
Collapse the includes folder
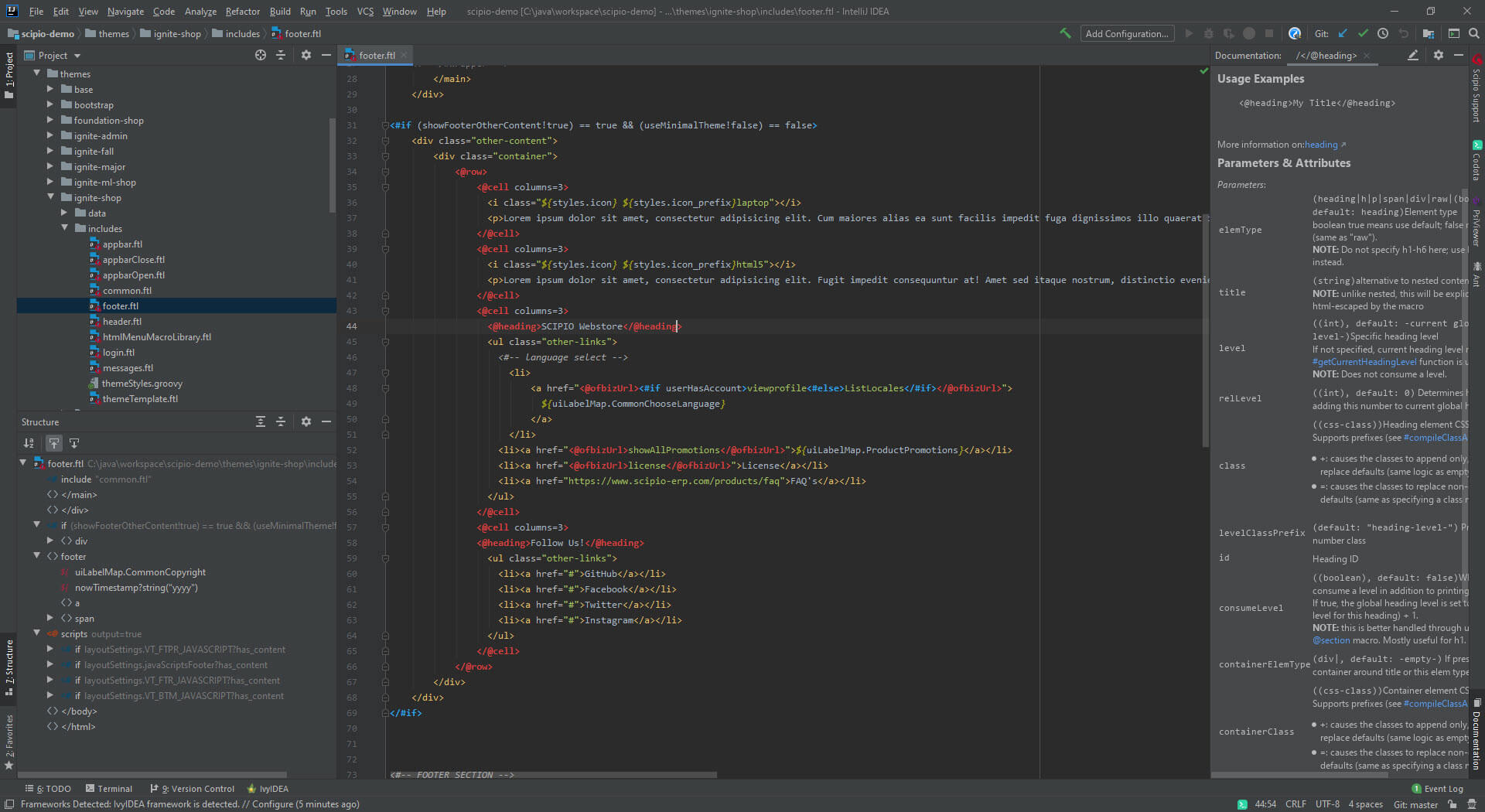tap(64, 228)
